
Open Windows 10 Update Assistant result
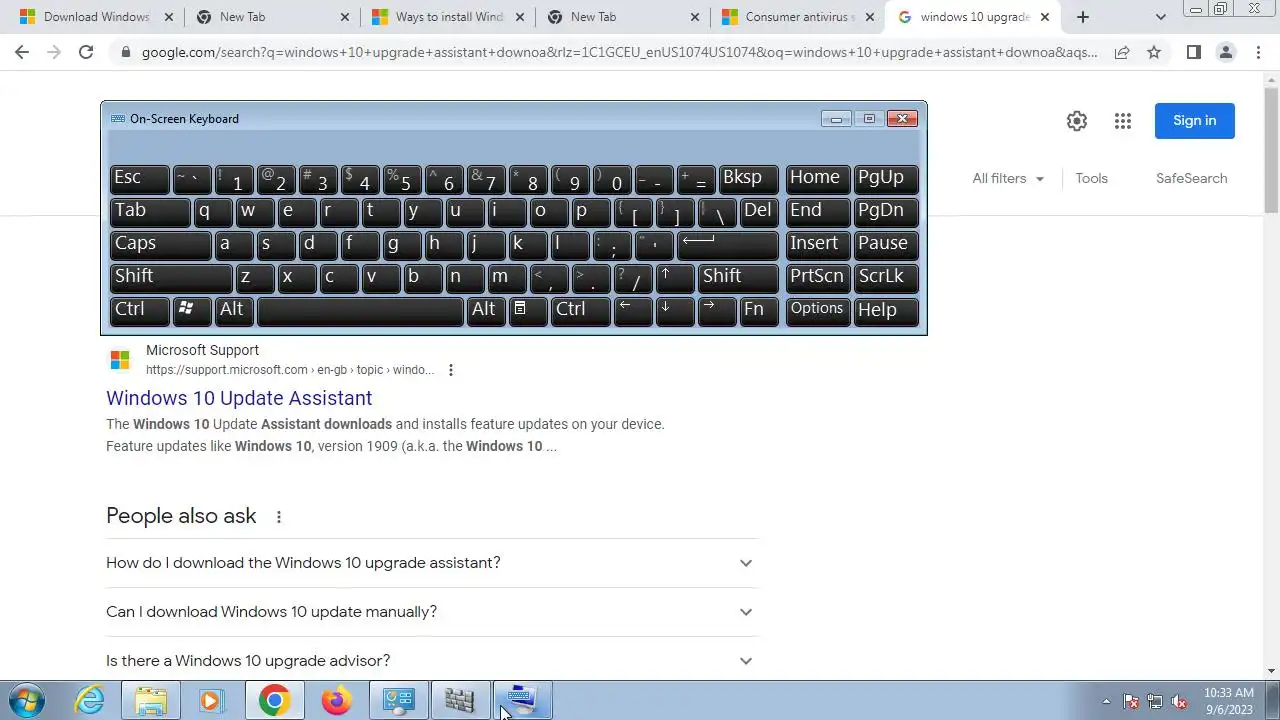click(x=239, y=398)
